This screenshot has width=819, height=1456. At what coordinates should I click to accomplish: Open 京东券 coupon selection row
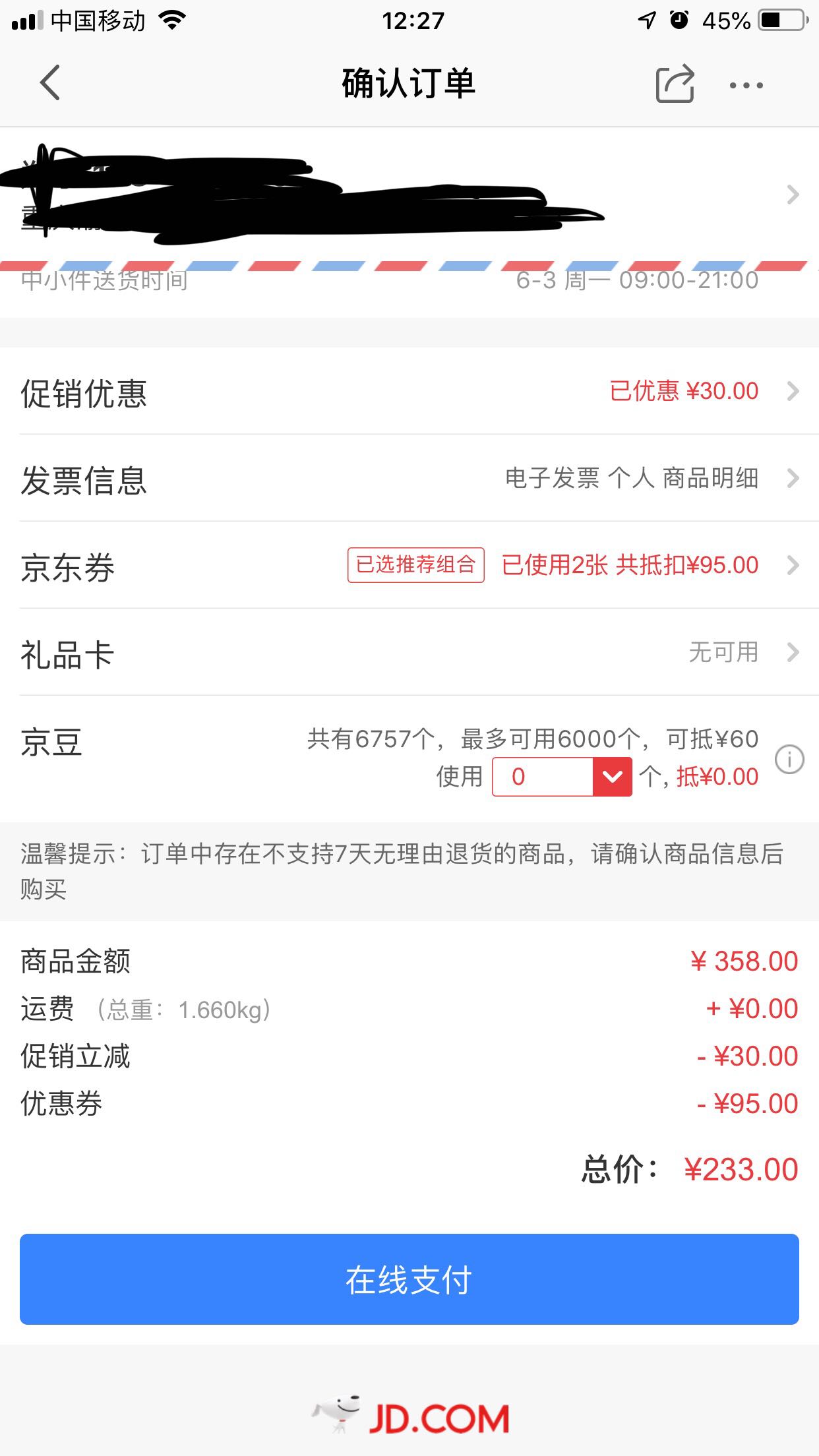pyautogui.click(x=409, y=565)
